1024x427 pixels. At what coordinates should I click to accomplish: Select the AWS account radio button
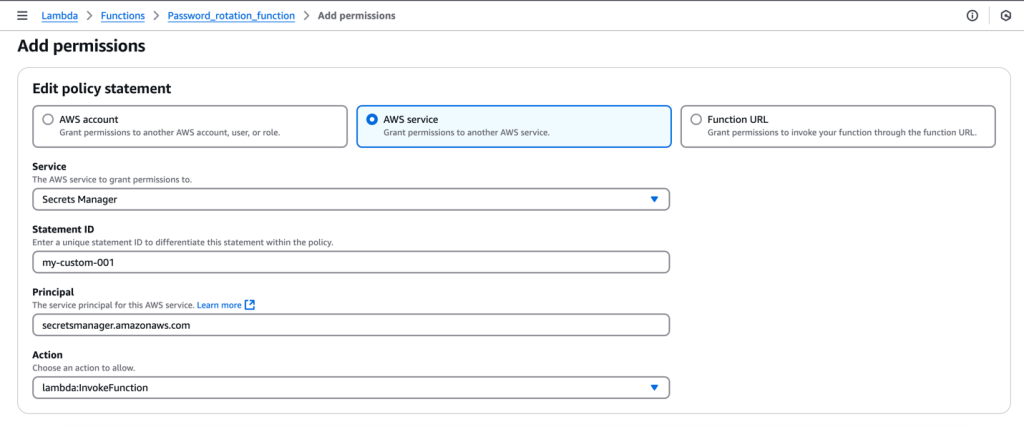[48, 119]
